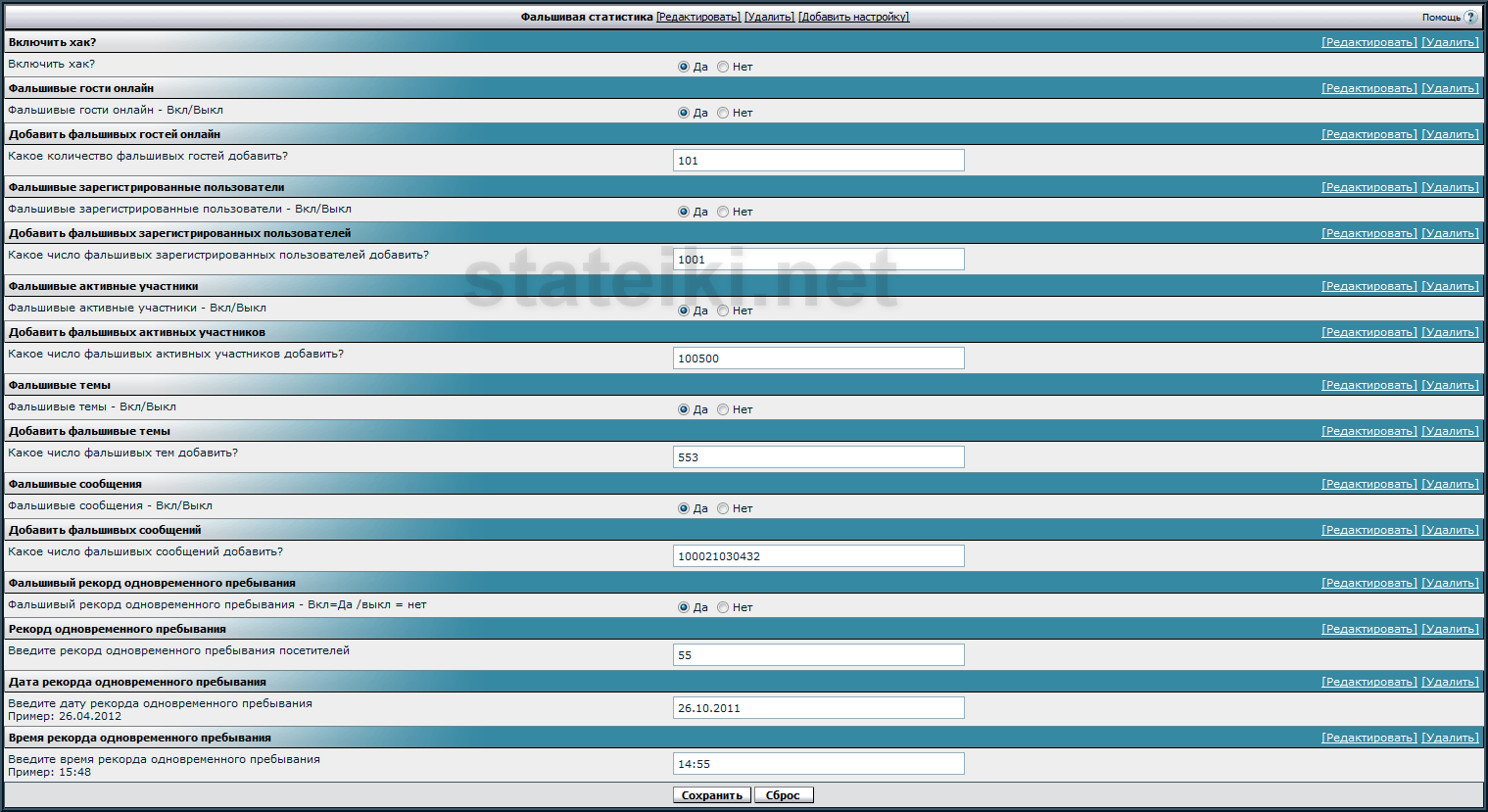This screenshot has height=812, width=1488.
Task: Pick Да for Фальшивые темы Вкл/Выкл
Action: 684,409
